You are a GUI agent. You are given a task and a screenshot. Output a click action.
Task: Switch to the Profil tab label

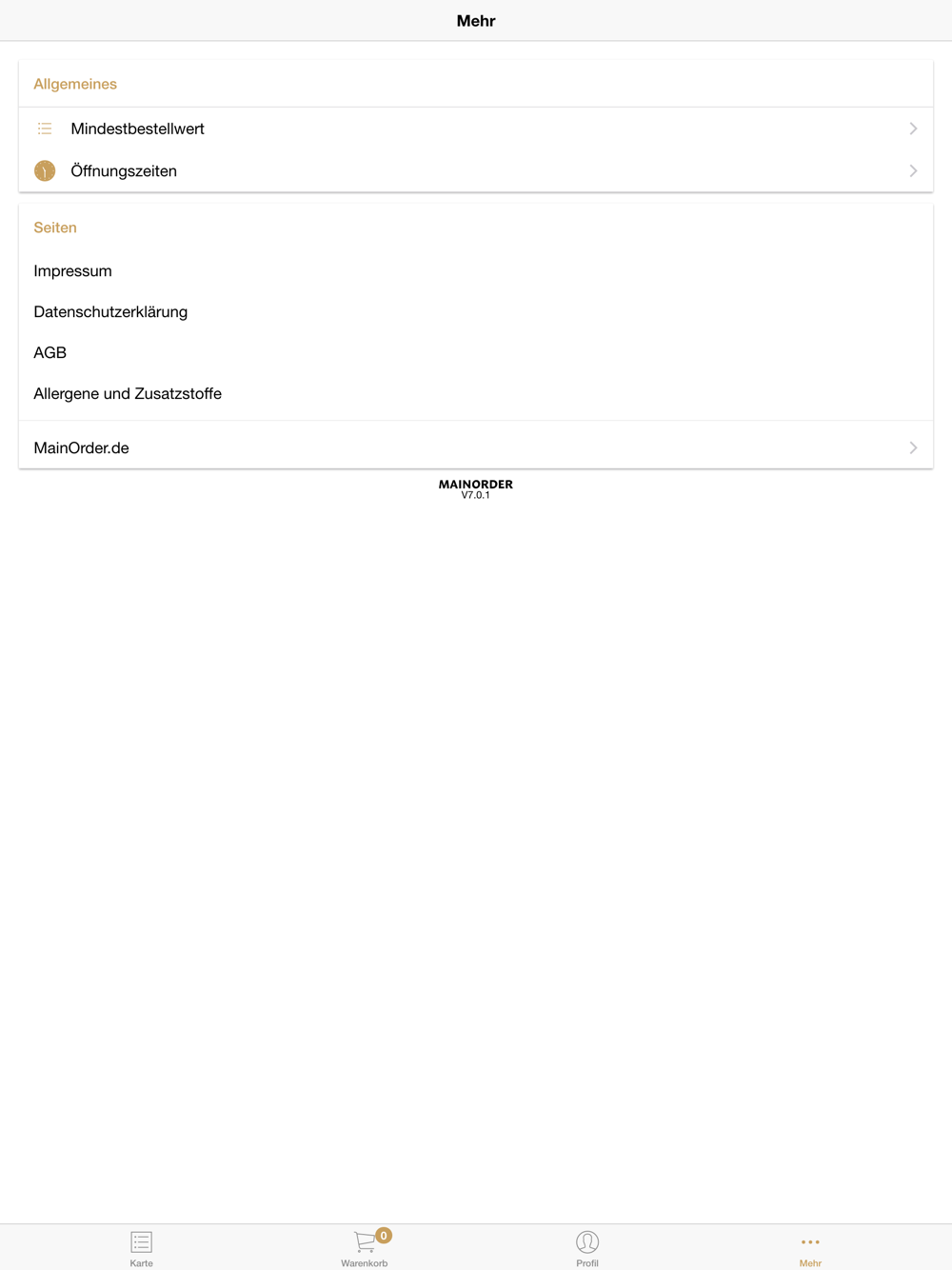(587, 1263)
